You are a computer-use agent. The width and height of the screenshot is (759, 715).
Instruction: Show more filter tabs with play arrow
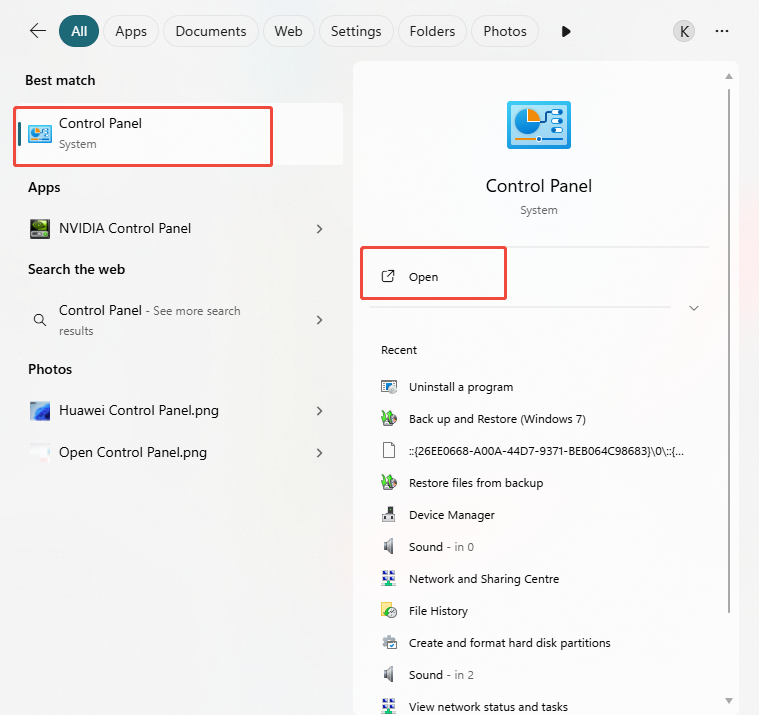point(566,31)
